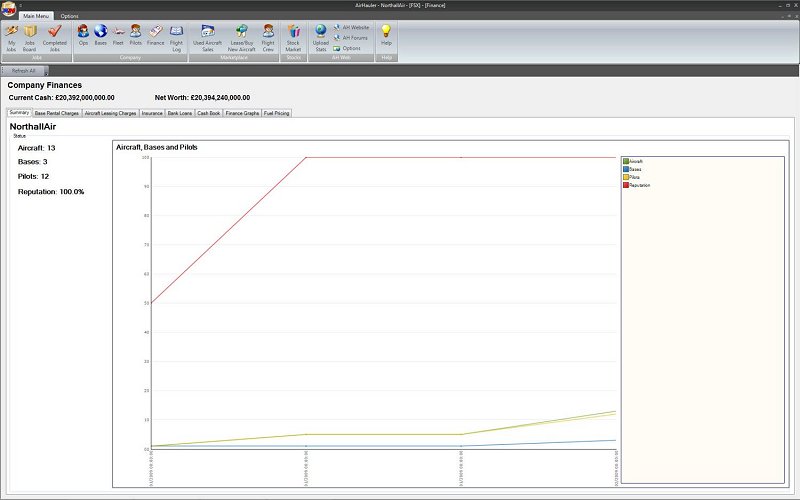The width and height of the screenshot is (800, 500).
Task: Click the Current Cash value
Action: 85,97
